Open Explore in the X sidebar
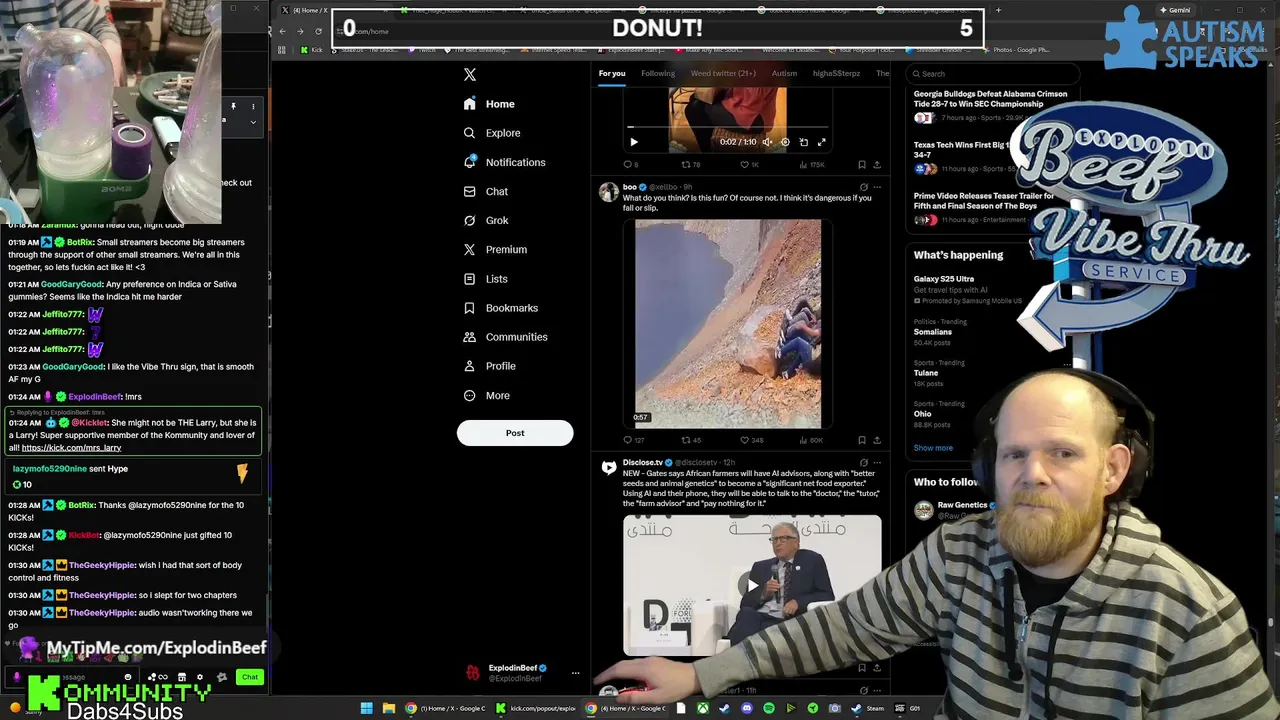 [492, 133]
